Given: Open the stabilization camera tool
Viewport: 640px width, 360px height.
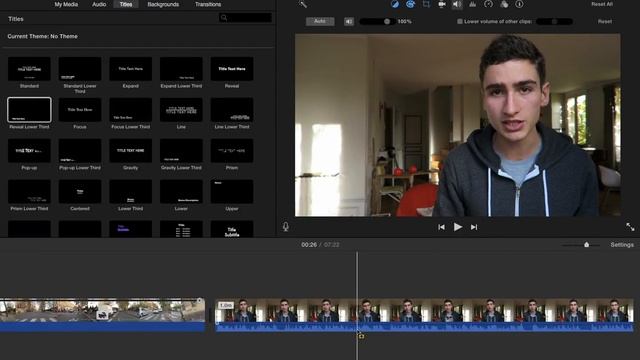Looking at the screenshot, I should point(442,4).
